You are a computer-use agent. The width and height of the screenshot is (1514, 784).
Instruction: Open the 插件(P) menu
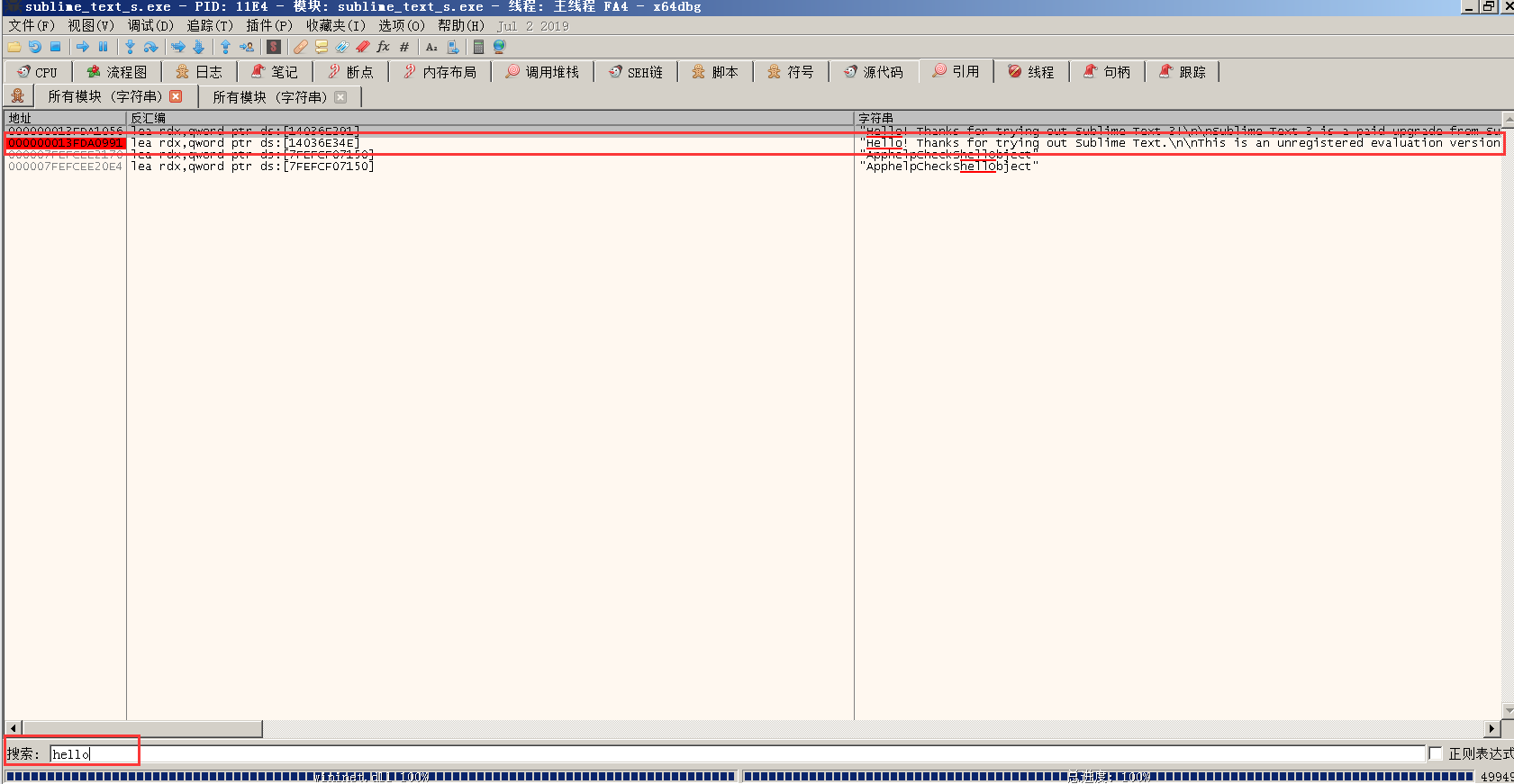[x=269, y=26]
